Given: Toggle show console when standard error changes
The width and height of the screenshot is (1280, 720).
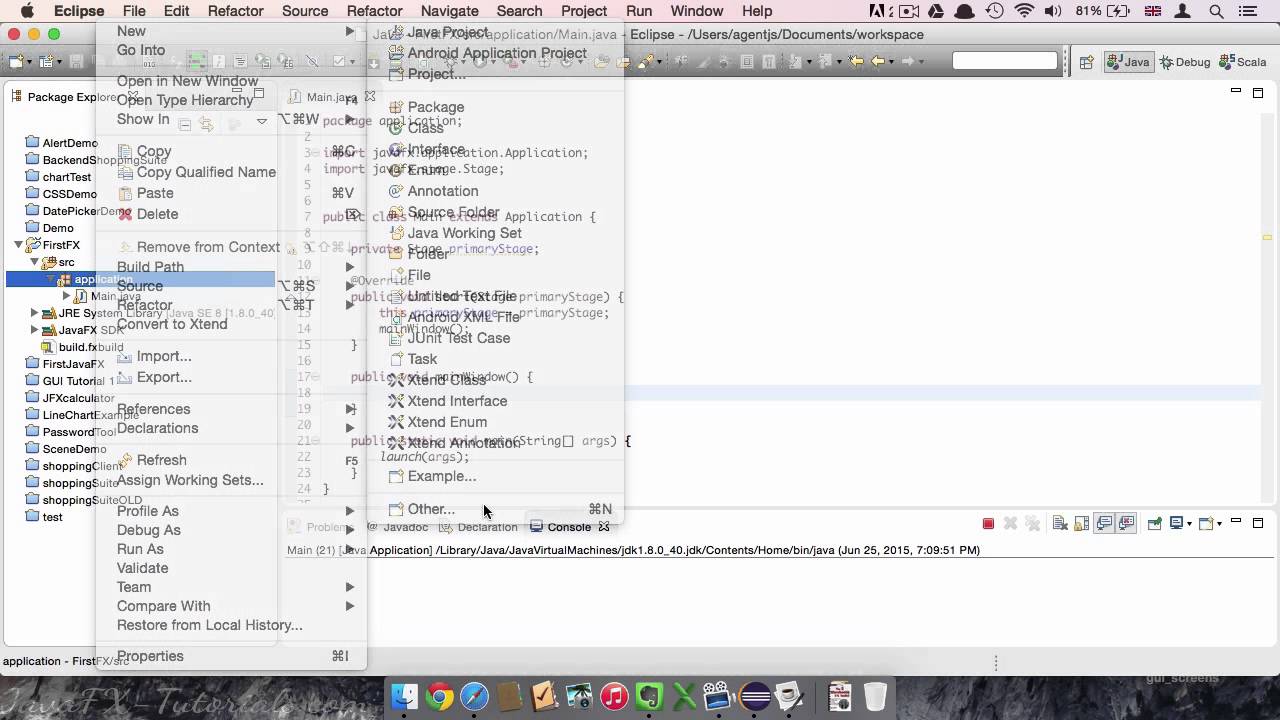Looking at the screenshot, I should 1126,524.
